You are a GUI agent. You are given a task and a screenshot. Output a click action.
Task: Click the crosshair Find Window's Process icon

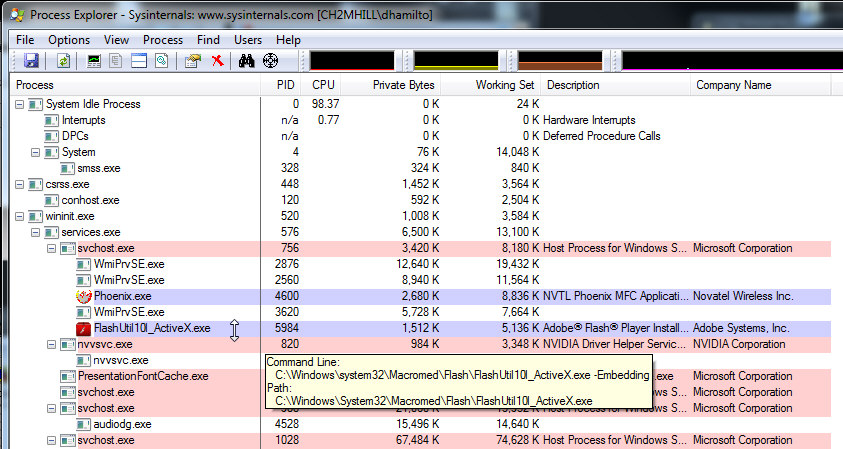(270, 61)
